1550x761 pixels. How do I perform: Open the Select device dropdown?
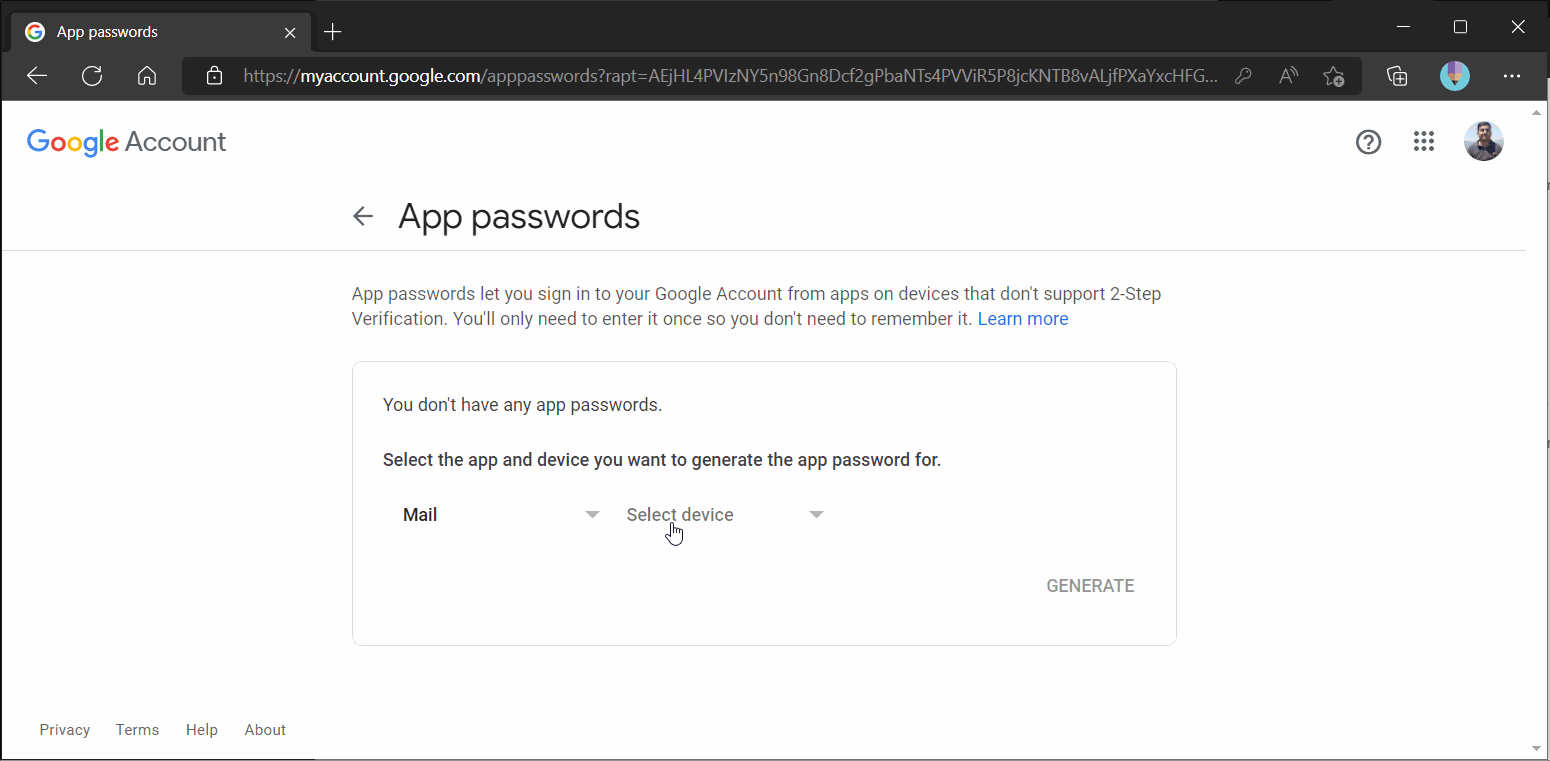(x=725, y=515)
